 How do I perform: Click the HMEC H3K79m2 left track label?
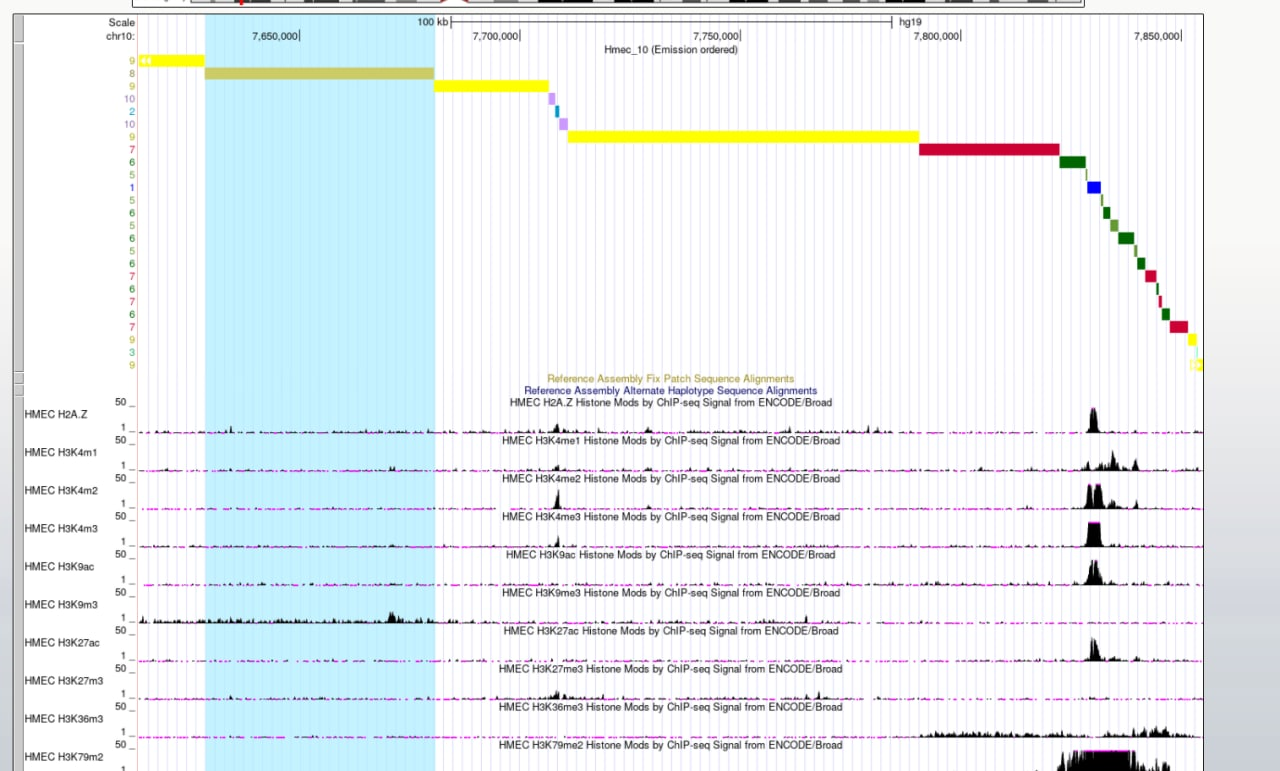[63, 756]
